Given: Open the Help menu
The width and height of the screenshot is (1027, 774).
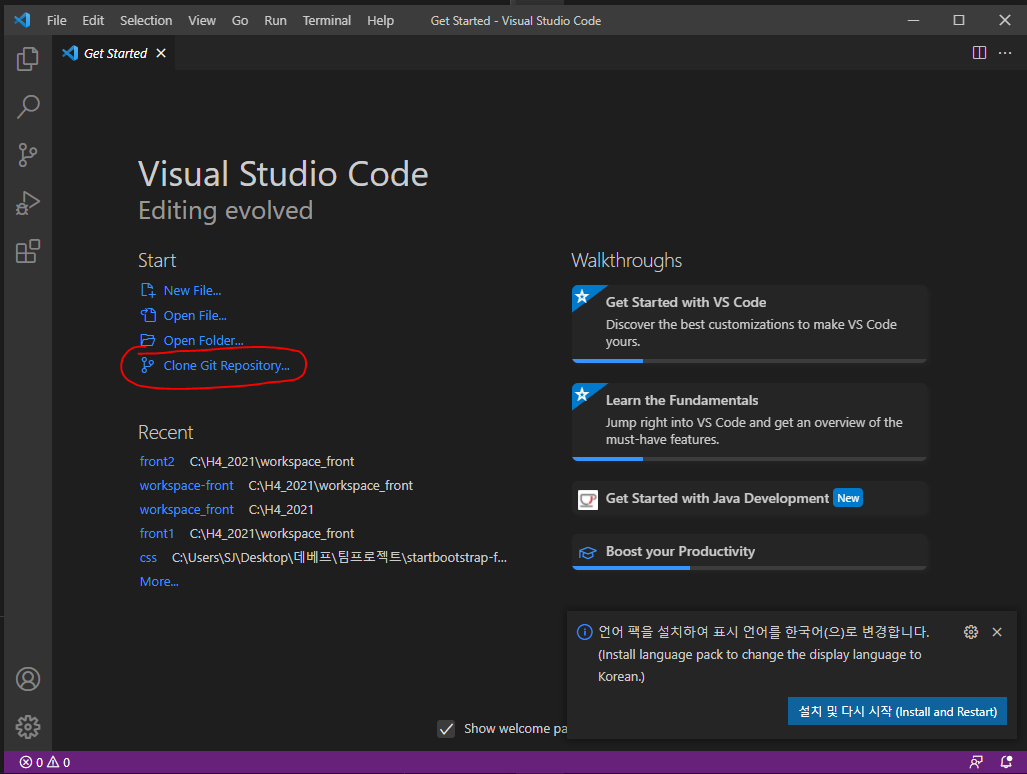Looking at the screenshot, I should [381, 20].
